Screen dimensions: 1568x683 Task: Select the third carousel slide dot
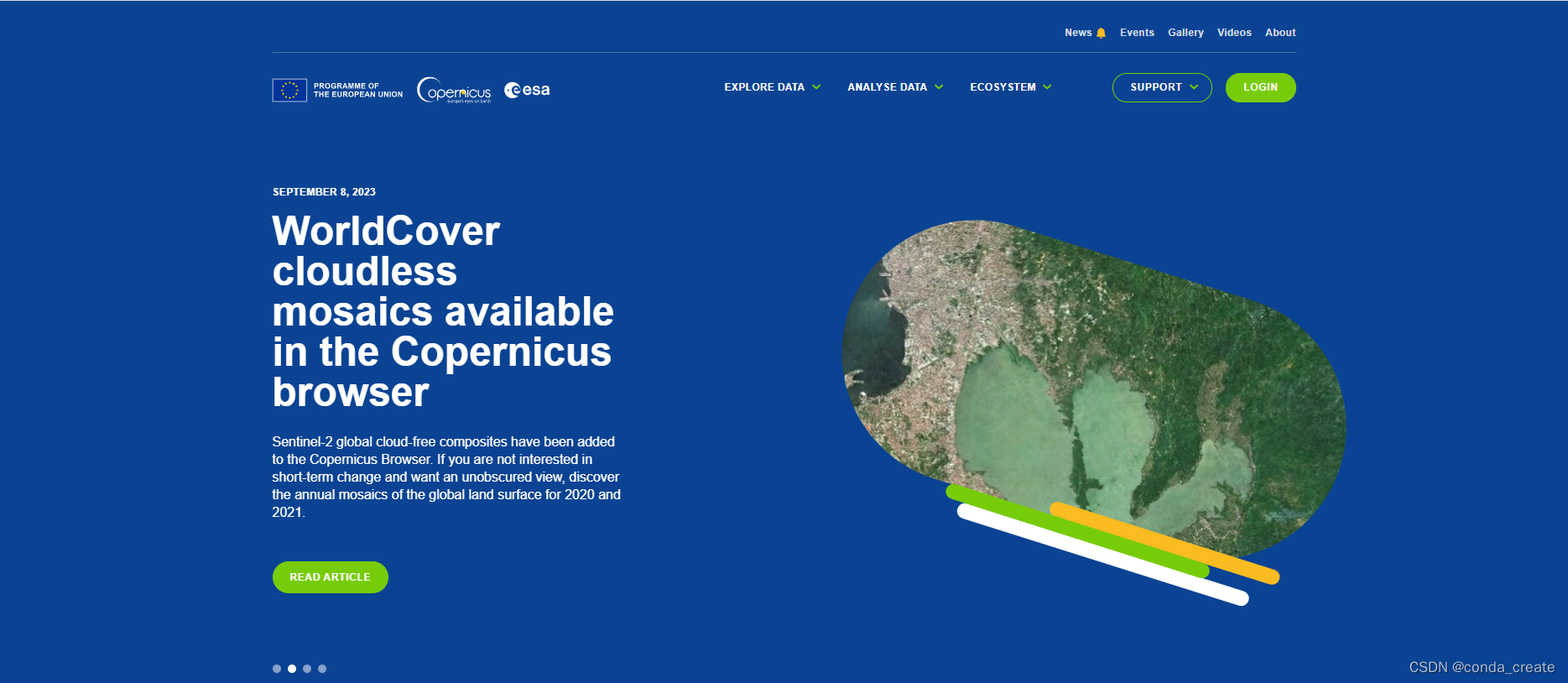[x=307, y=669]
